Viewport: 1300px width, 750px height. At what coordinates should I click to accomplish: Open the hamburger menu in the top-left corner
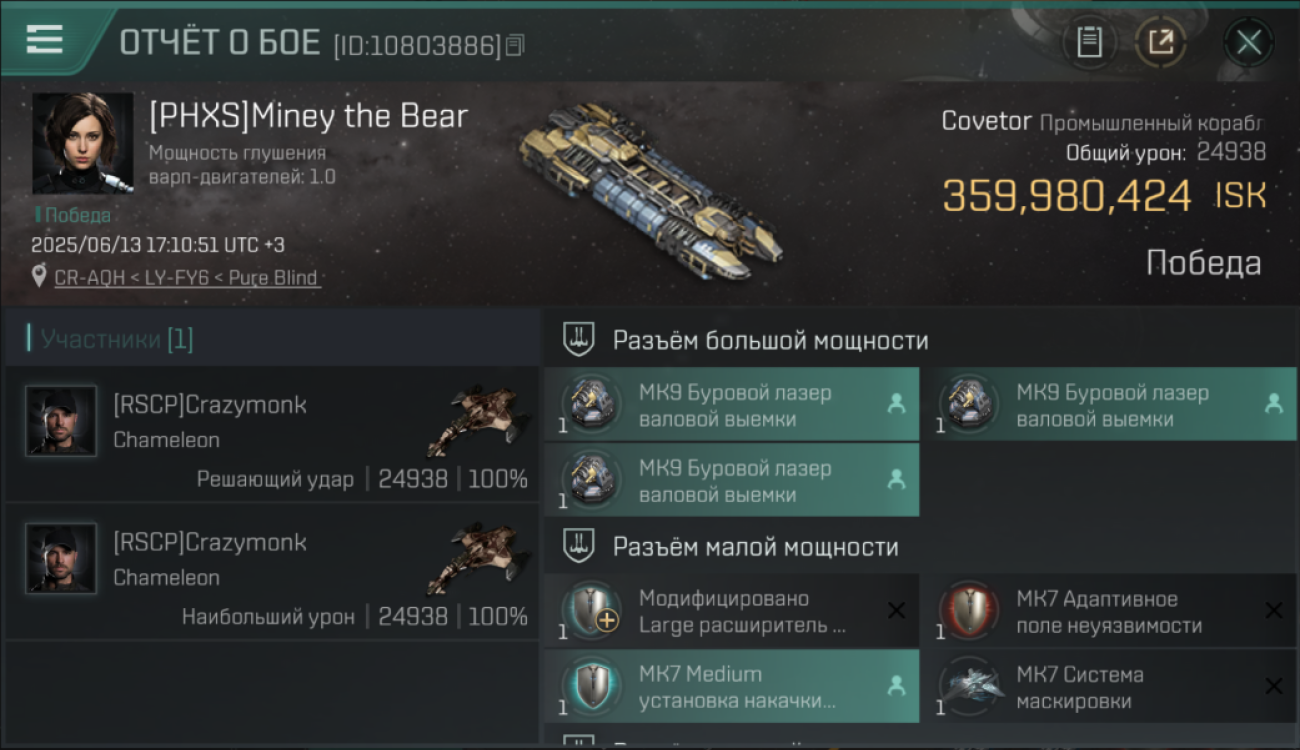click(x=44, y=40)
